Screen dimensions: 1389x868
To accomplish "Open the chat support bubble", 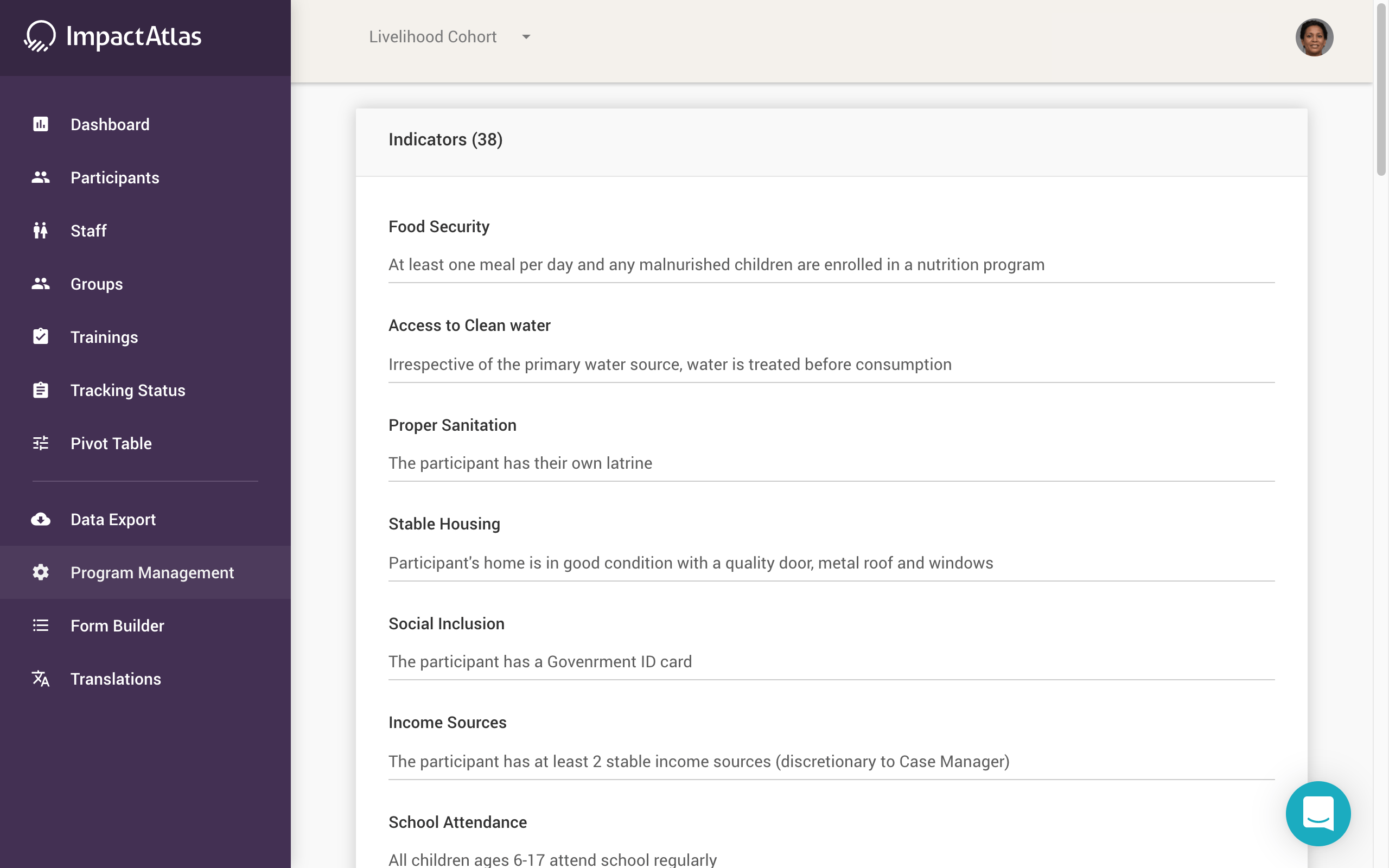I will pyautogui.click(x=1318, y=813).
